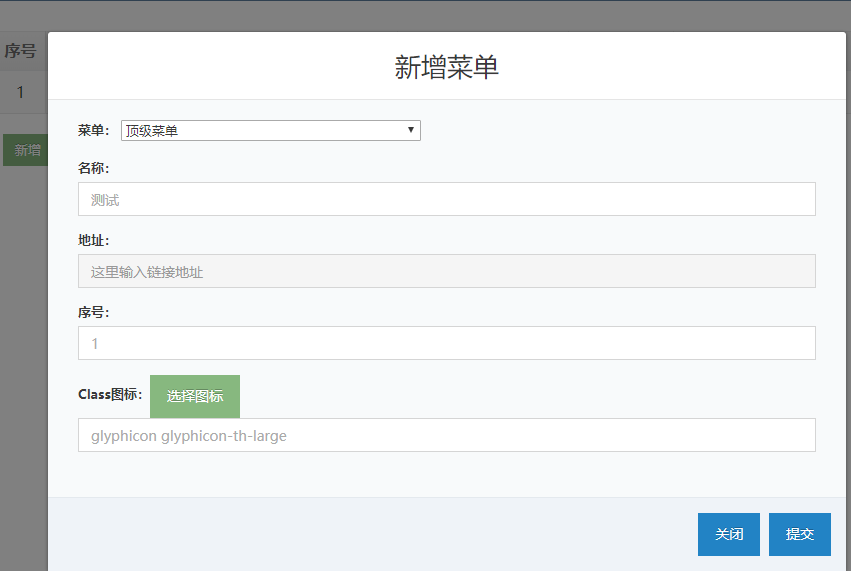Click the 序号 column header in background
The height and width of the screenshot is (571, 851).
click(21, 51)
